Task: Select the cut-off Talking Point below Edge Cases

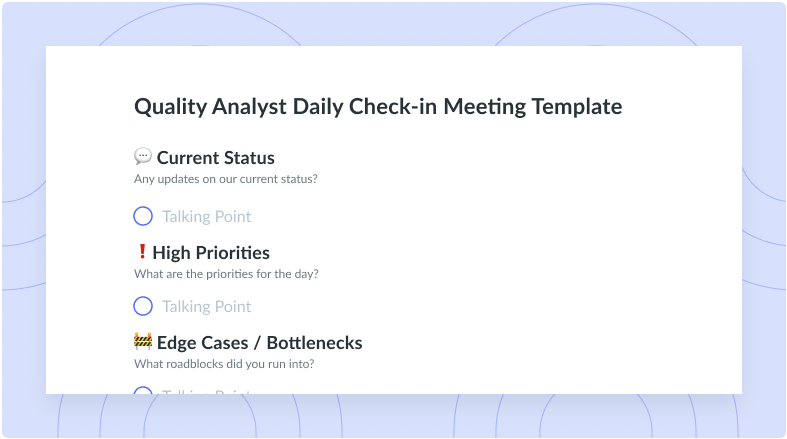Action: [206, 391]
